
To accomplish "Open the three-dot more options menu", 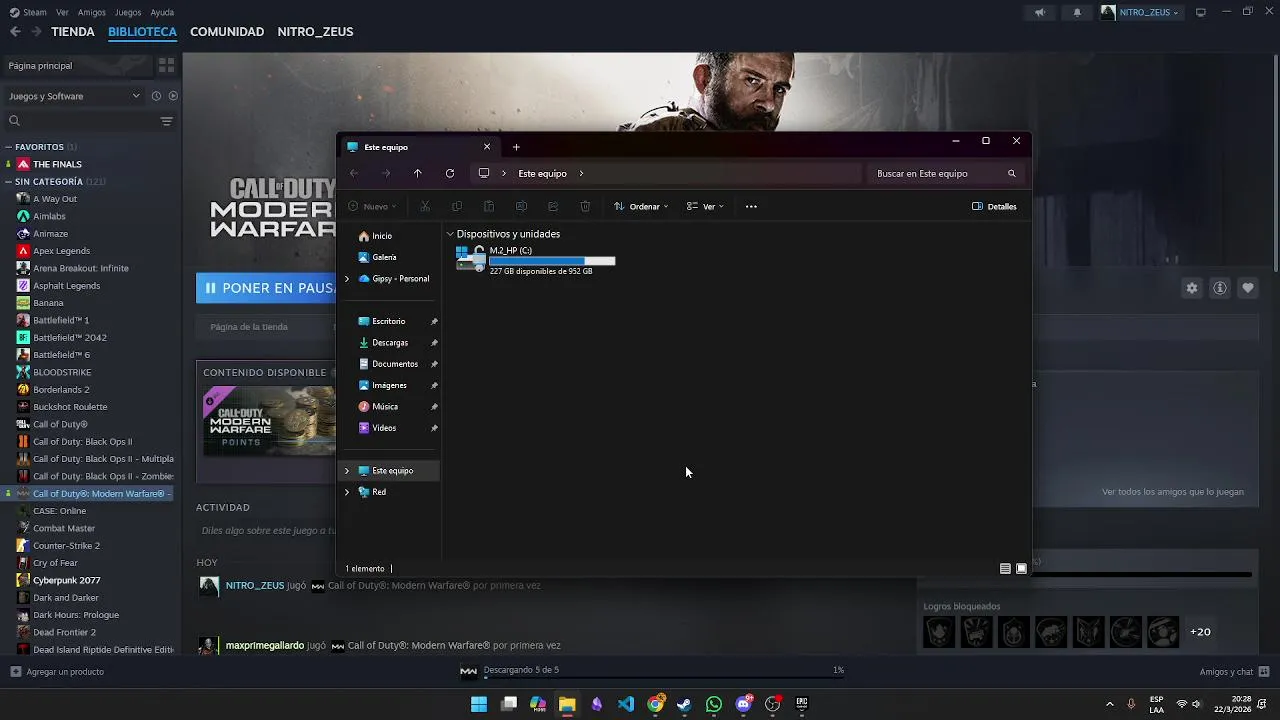I will [751, 206].
